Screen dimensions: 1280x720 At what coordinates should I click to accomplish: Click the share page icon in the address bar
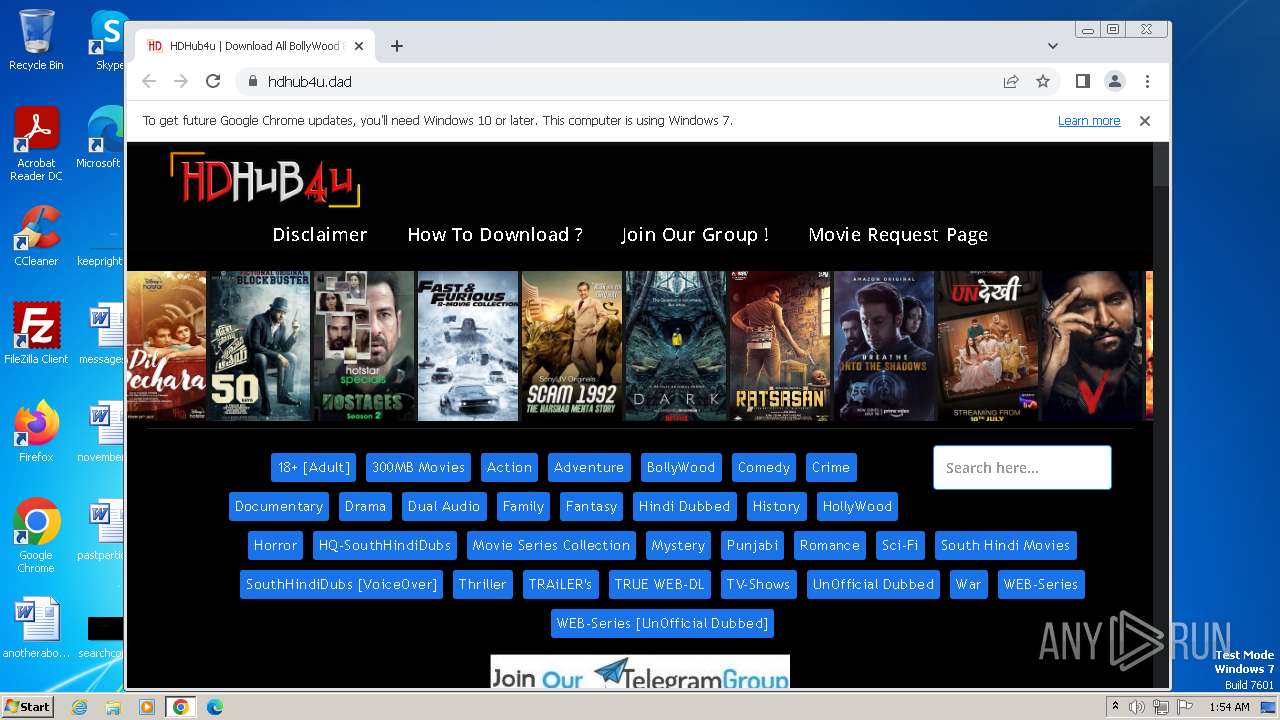(1011, 82)
